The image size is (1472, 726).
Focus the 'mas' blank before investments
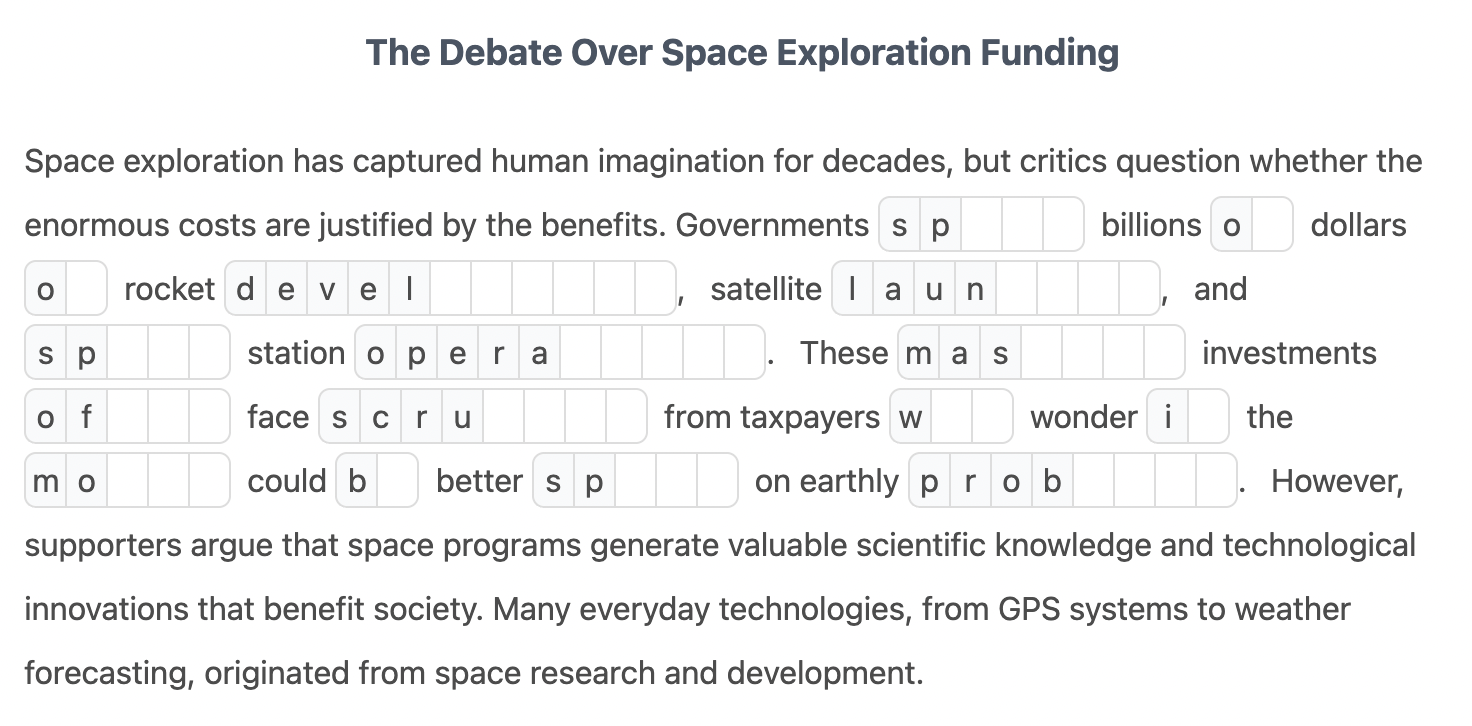click(x=1041, y=353)
